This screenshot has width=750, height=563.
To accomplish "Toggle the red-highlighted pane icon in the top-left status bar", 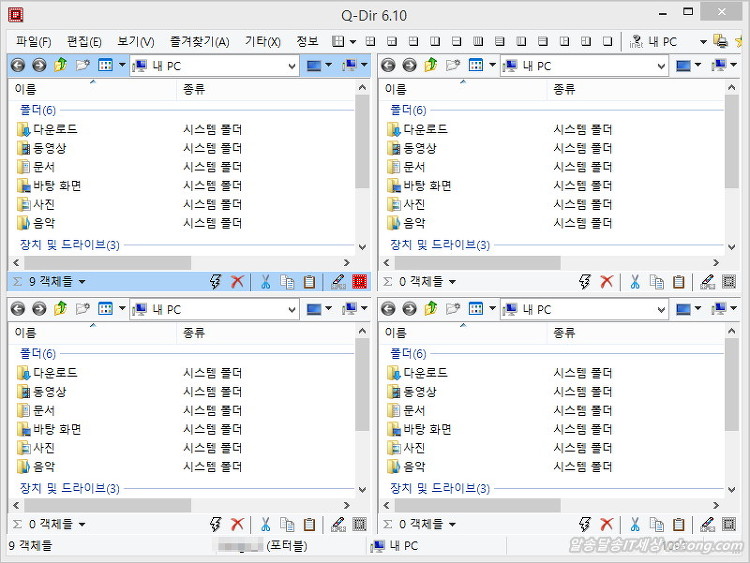I will 360,282.
